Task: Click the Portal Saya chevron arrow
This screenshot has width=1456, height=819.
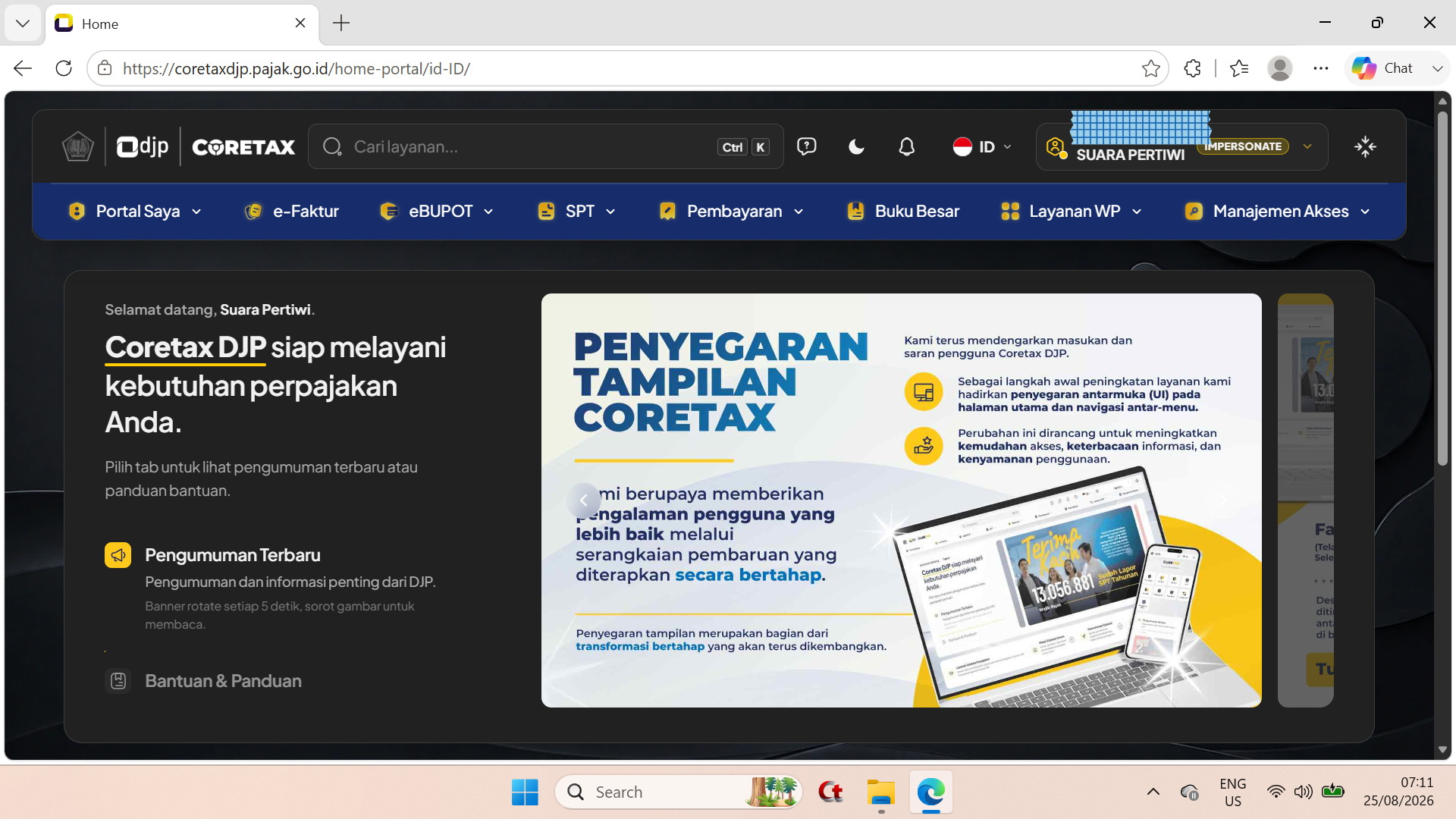Action: tap(196, 212)
